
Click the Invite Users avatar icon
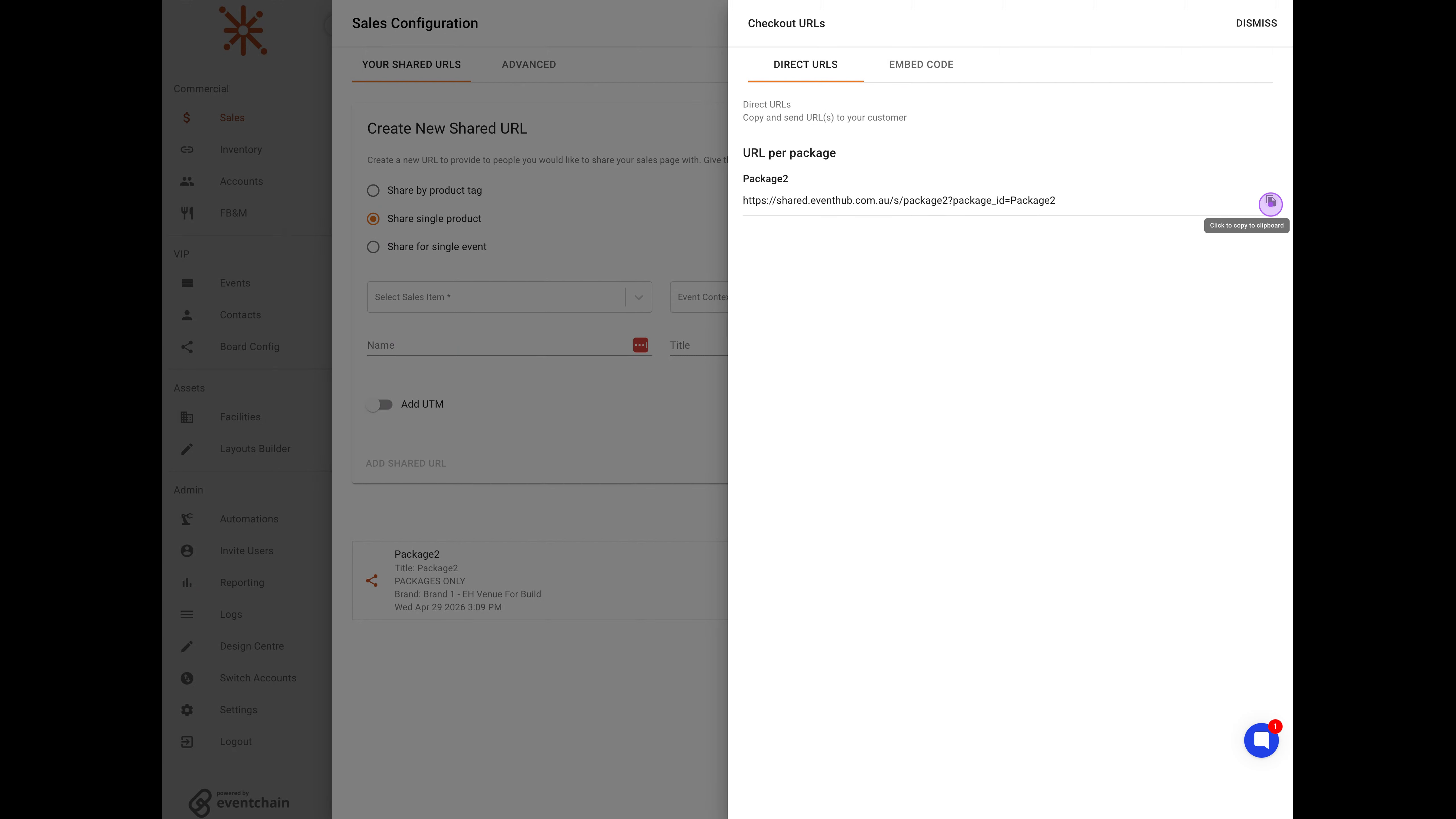(187, 551)
